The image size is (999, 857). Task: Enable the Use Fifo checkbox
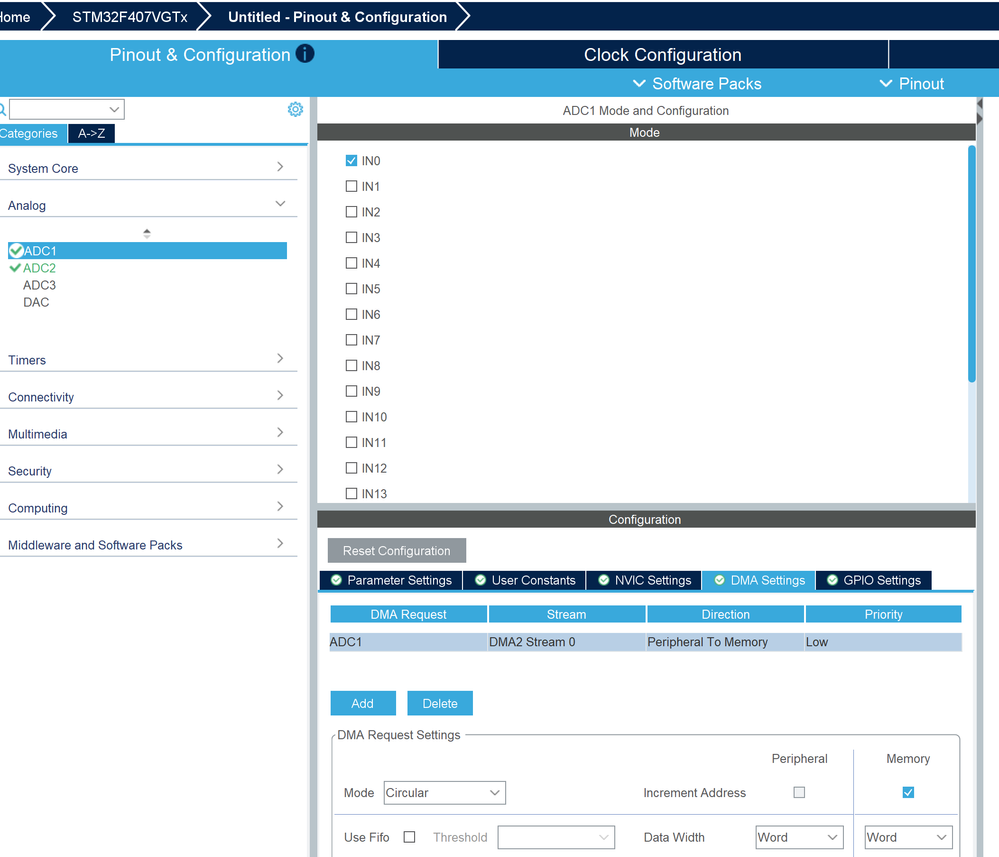pyautogui.click(x=410, y=837)
